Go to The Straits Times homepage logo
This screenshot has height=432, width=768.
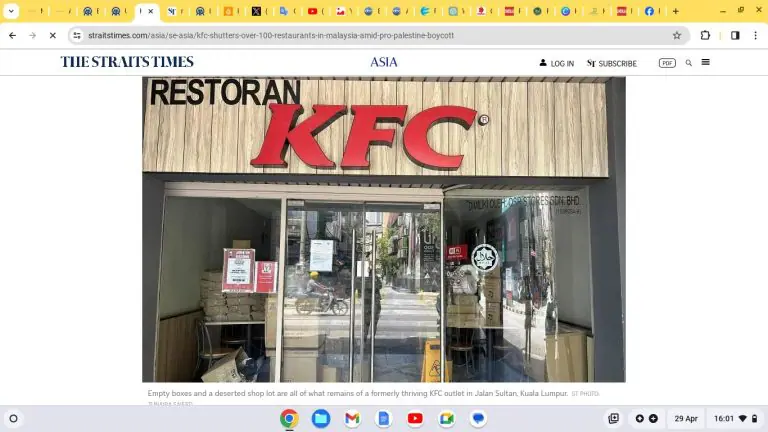point(127,62)
